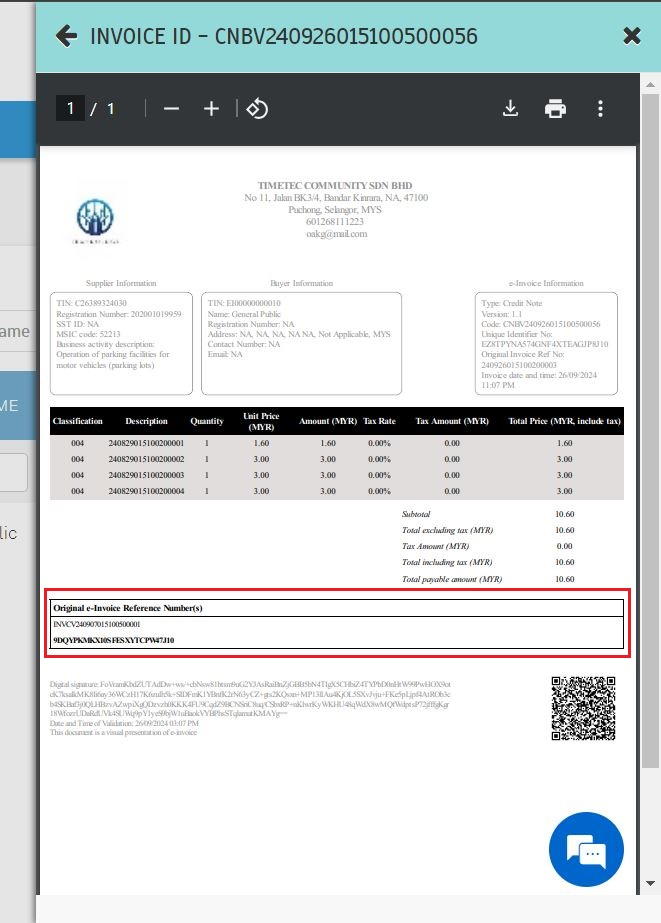Screen dimensions: 661x923
Task: Click the current page number field
Action: (70, 109)
